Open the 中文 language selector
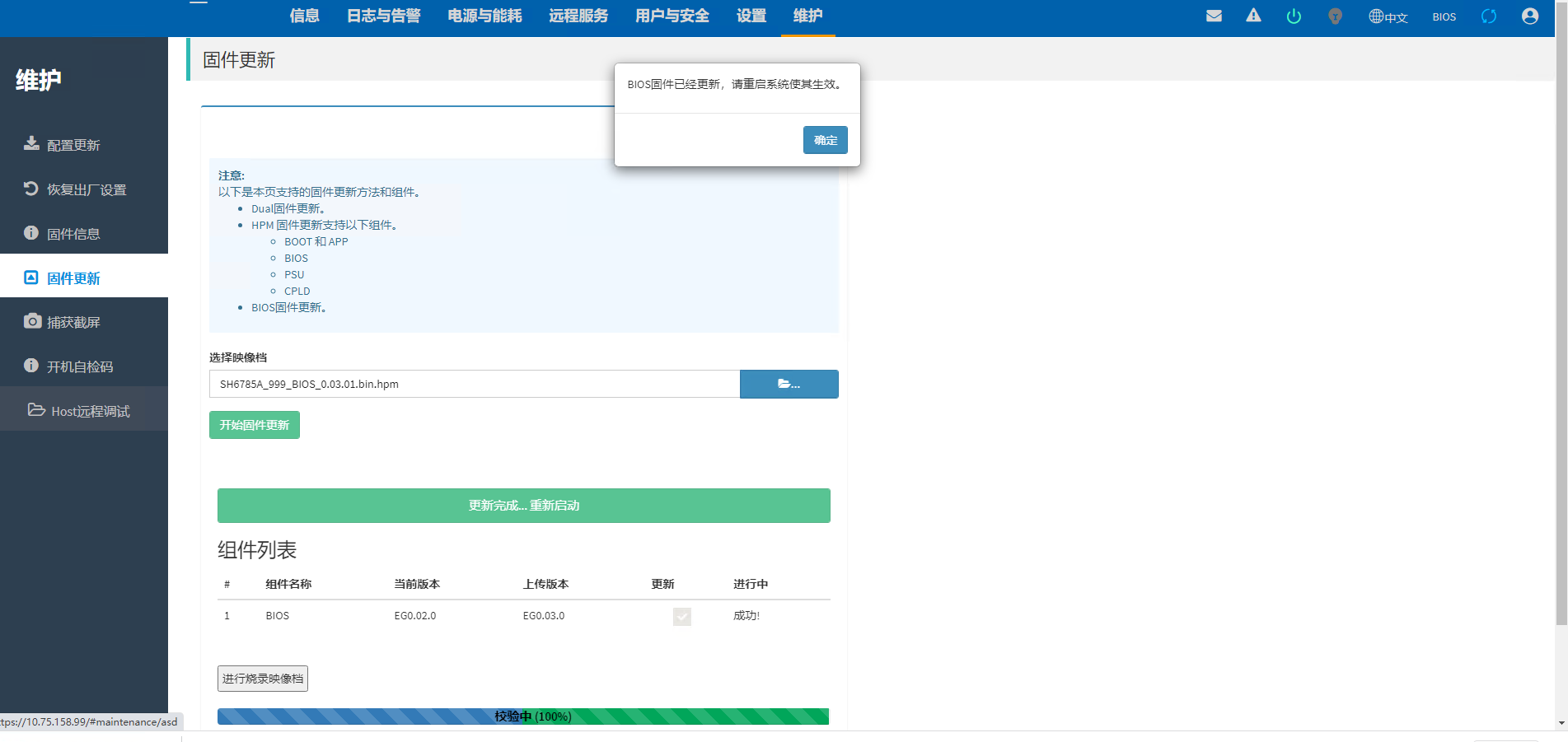The width and height of the screenshot is (1568, 742). click(1388, 16)
